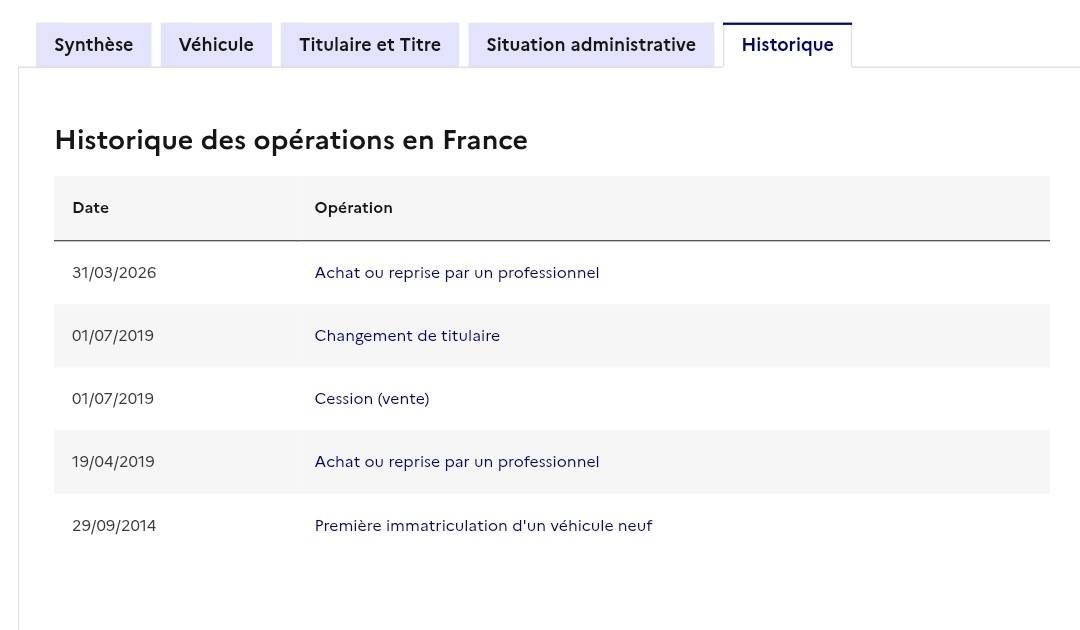Open the Changement de titulaire entry
Screen dimensions: 1080x630
pyautogui.click(x=407, y=336)
